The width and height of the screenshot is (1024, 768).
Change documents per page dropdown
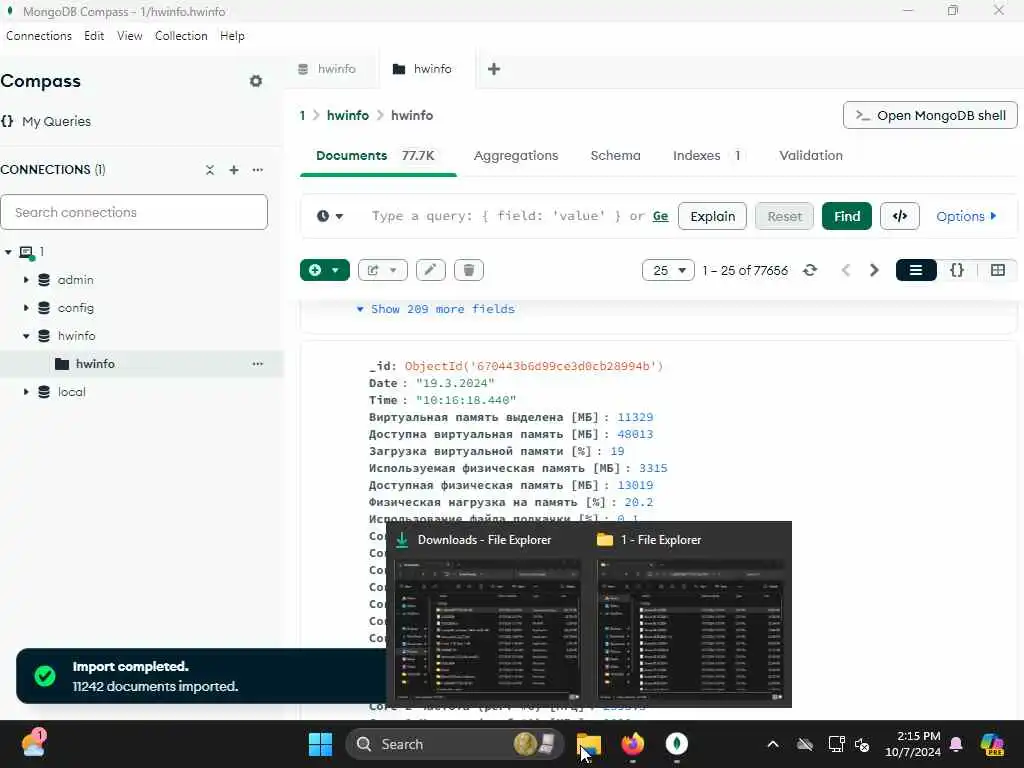(x=667, y=270)
